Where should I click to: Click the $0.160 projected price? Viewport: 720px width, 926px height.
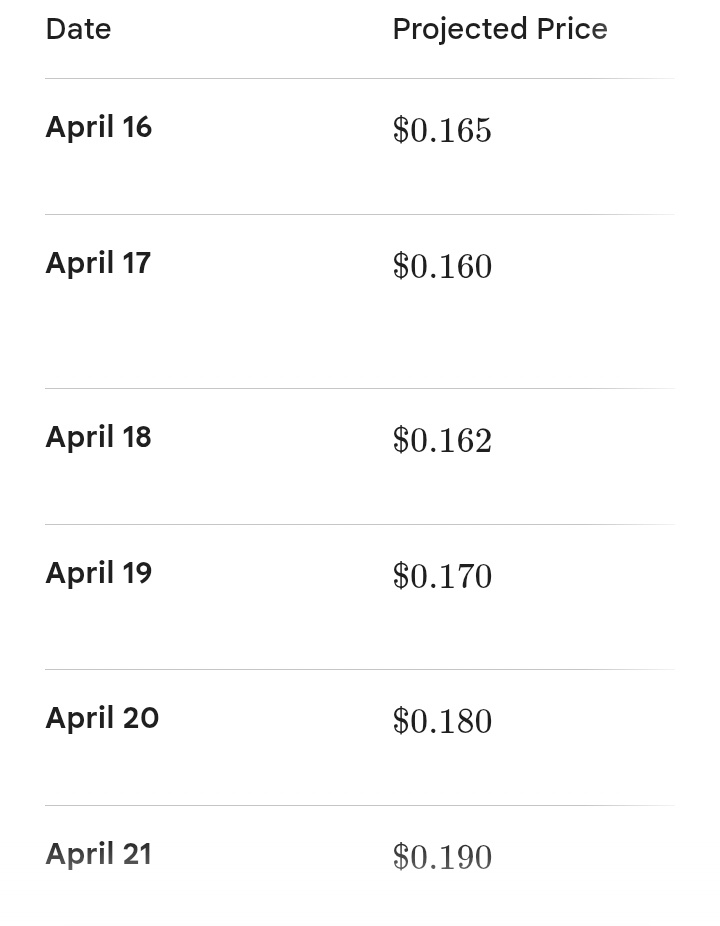pyautogui.click(x=442, y=266)
